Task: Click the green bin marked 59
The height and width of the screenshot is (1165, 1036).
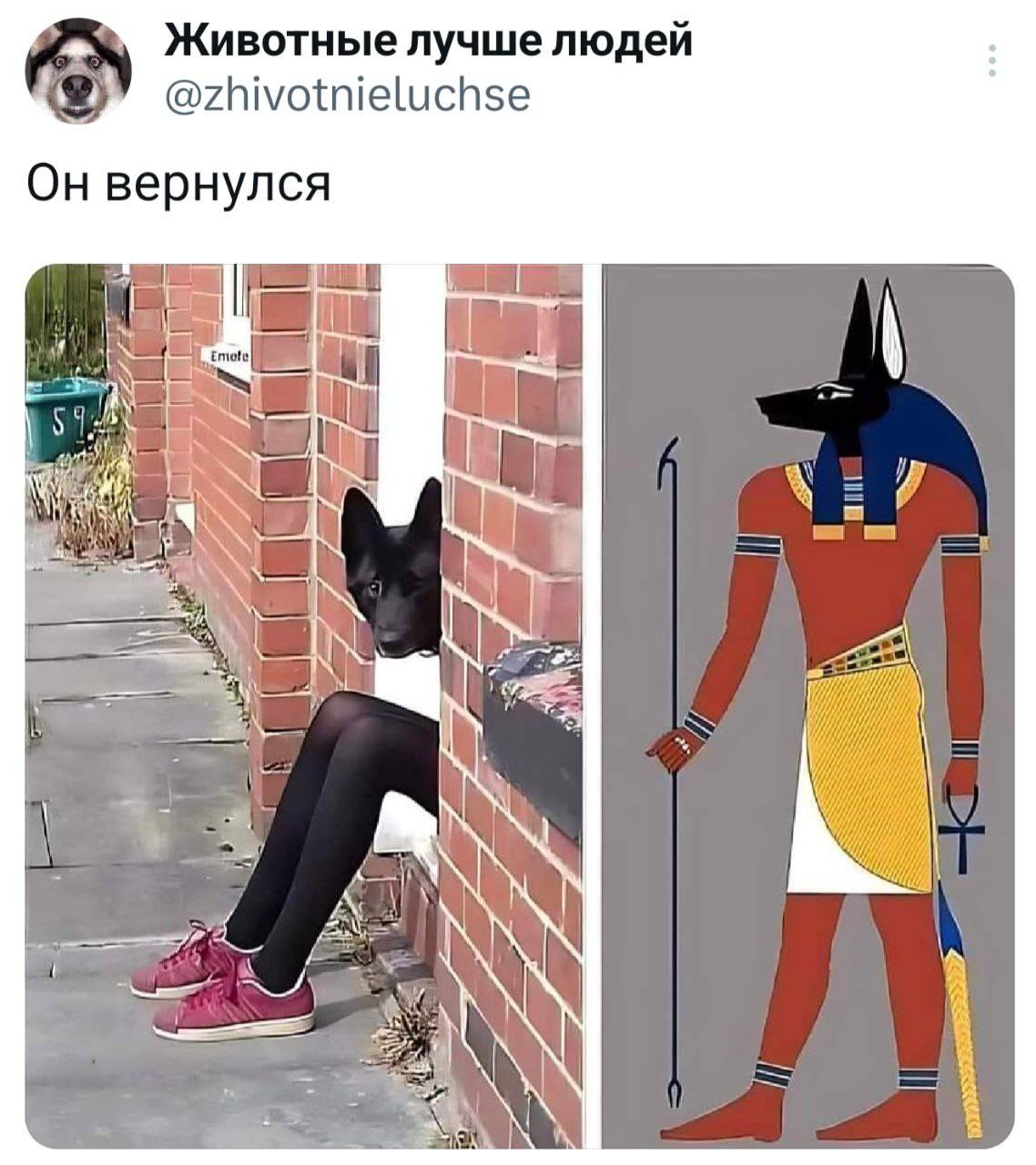Action: click(x=64, y=420)
